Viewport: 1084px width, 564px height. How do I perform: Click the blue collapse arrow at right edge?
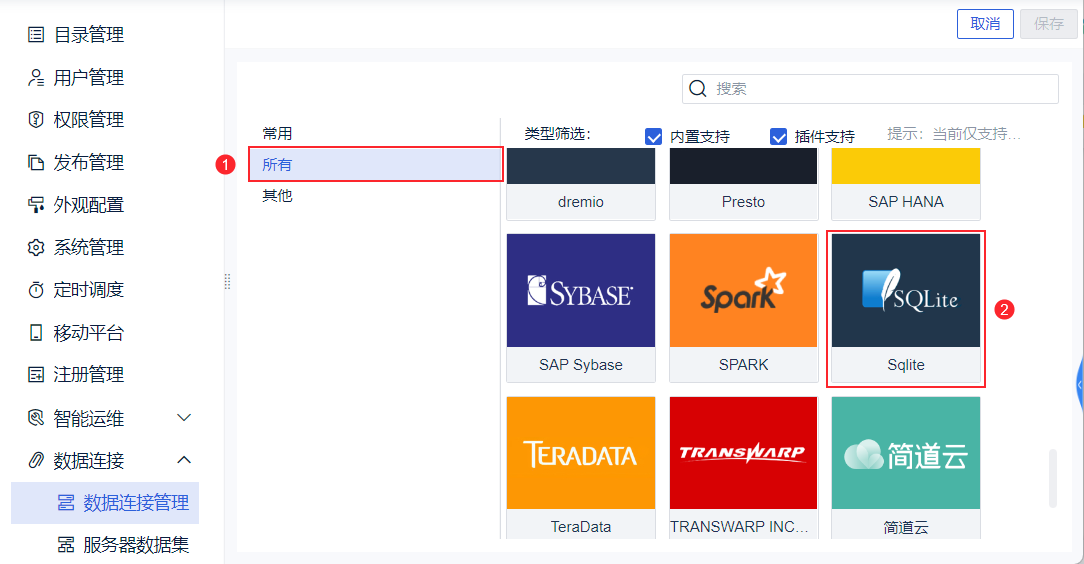point(1080,385)
